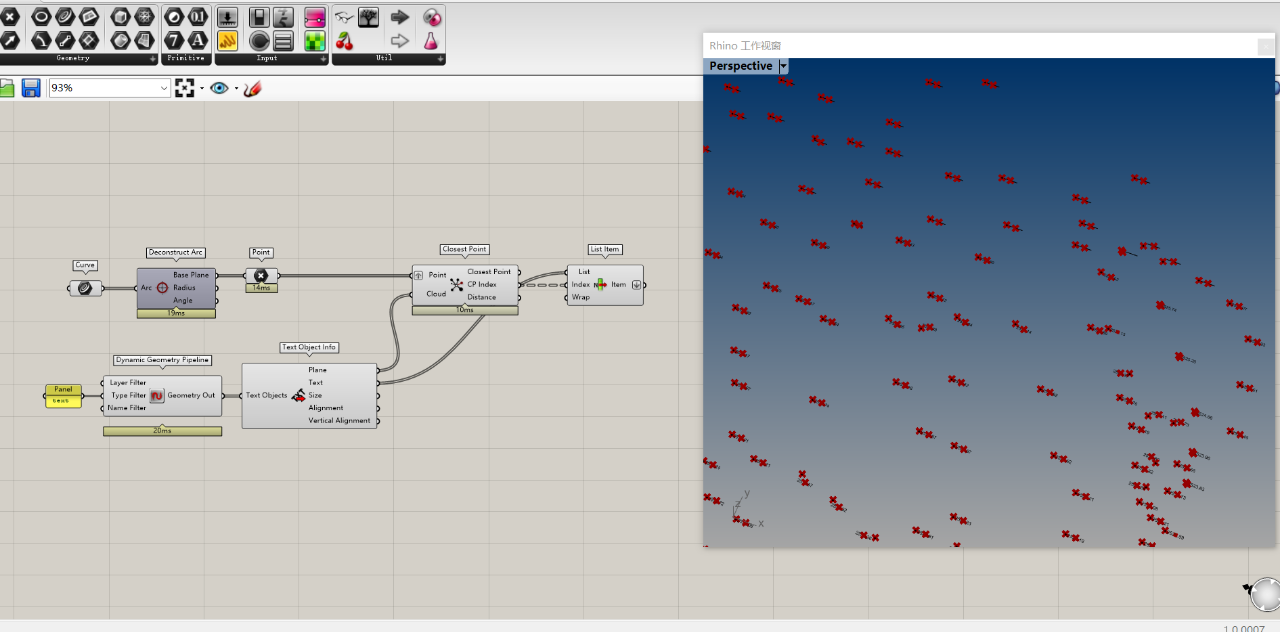
Task: Expand the List Item output arrow
Action: pyautogui.click(x=636, y=285)
